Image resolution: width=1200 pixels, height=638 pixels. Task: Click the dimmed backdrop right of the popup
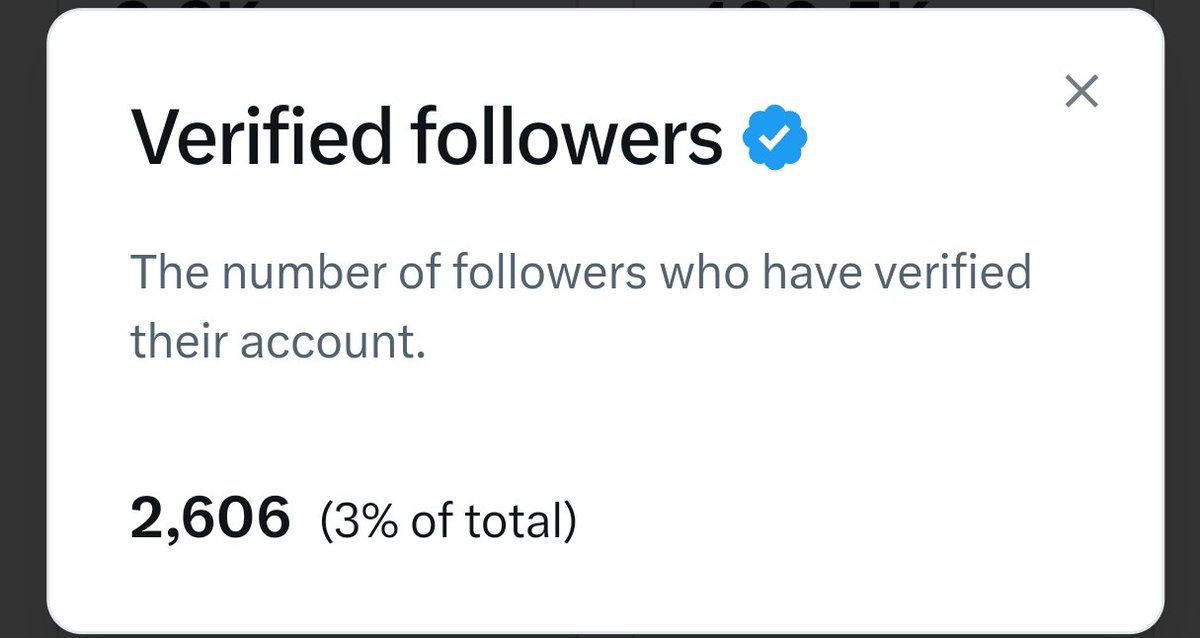point(1183,320)
